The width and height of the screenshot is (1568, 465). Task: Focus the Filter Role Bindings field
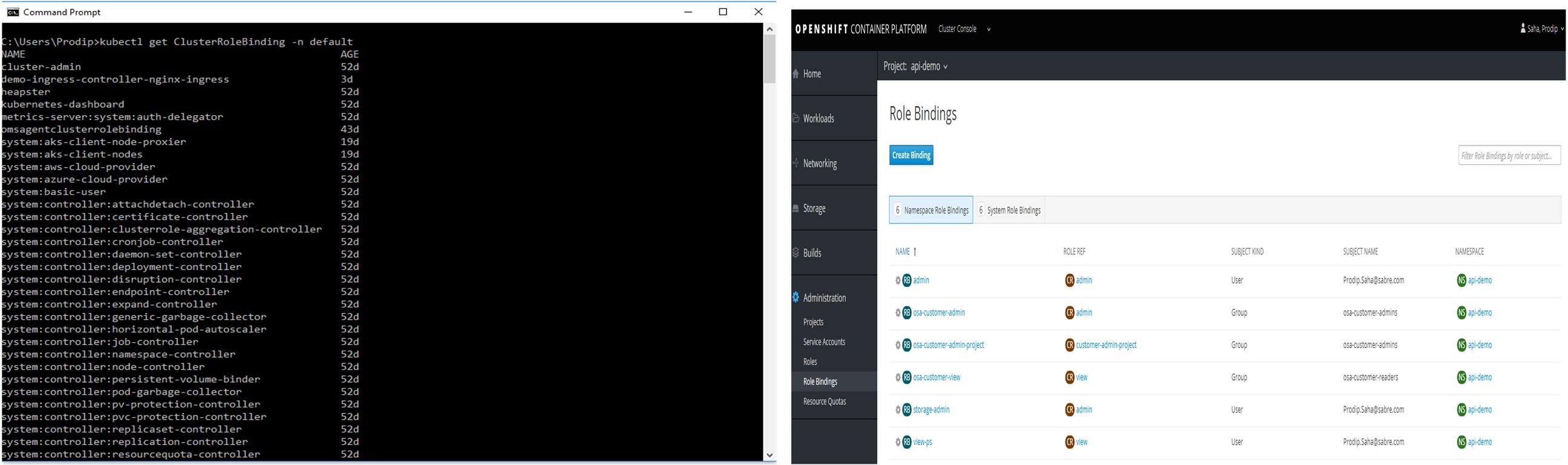[1509, 156]
